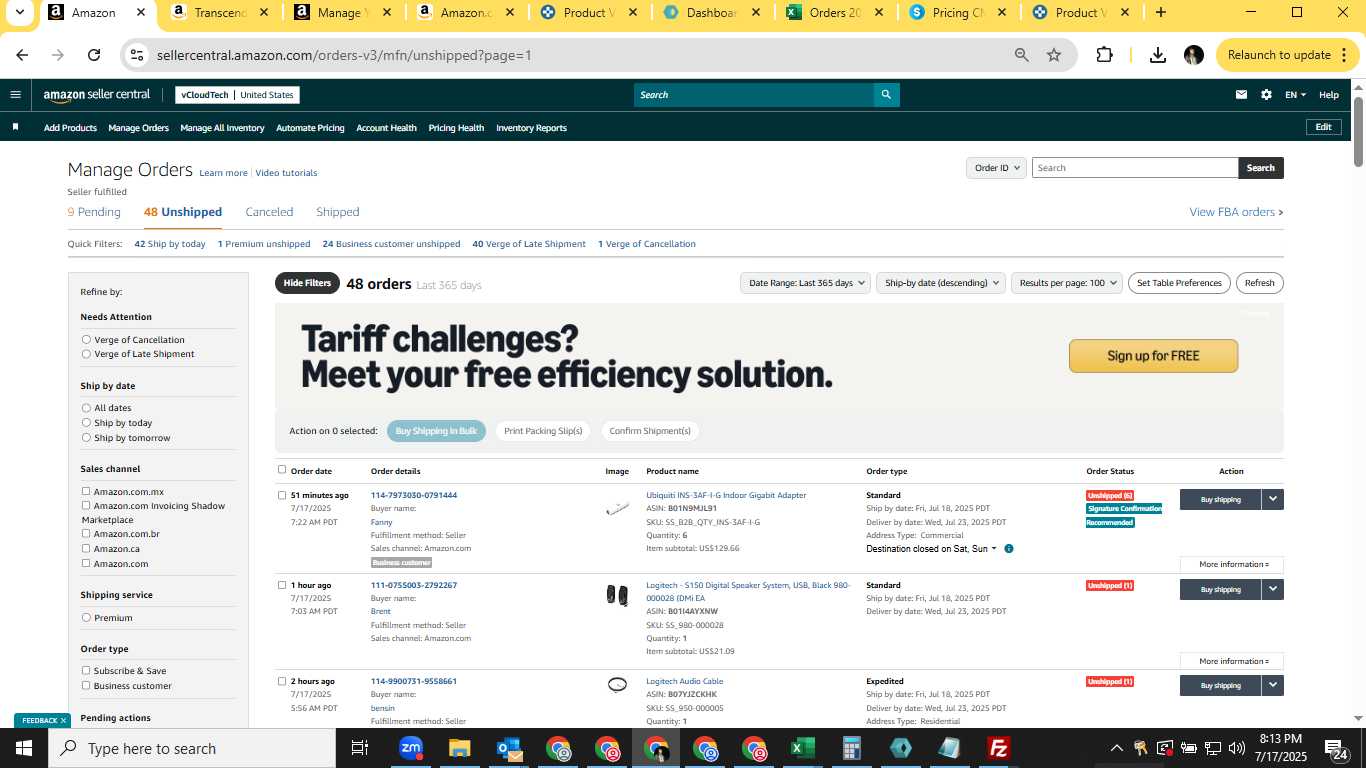The image size is (1366, 768).
Task: Check the Amazon.ca sales channel box
Action: coord(86,548)
